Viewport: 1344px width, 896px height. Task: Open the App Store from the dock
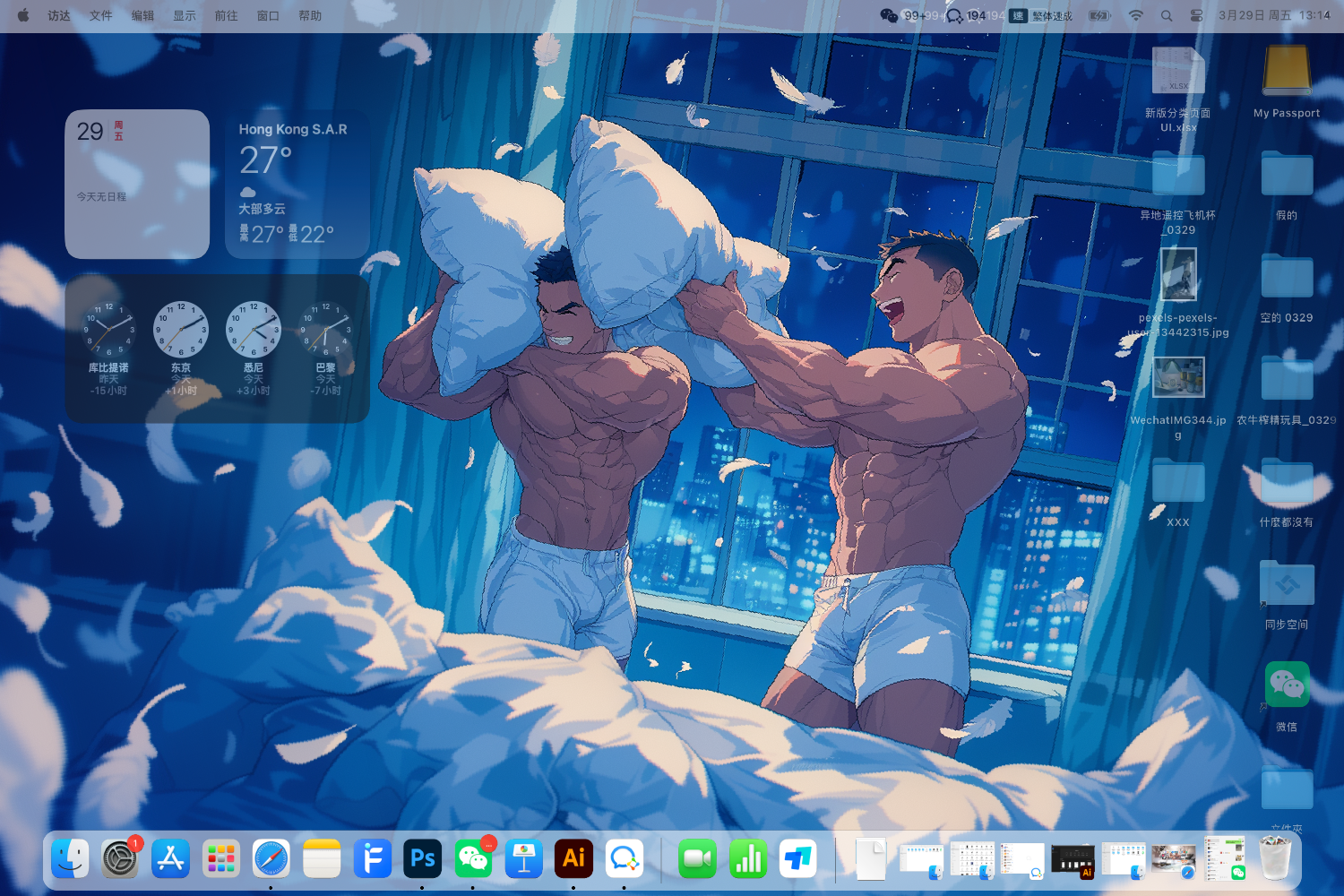click(170, 858)
